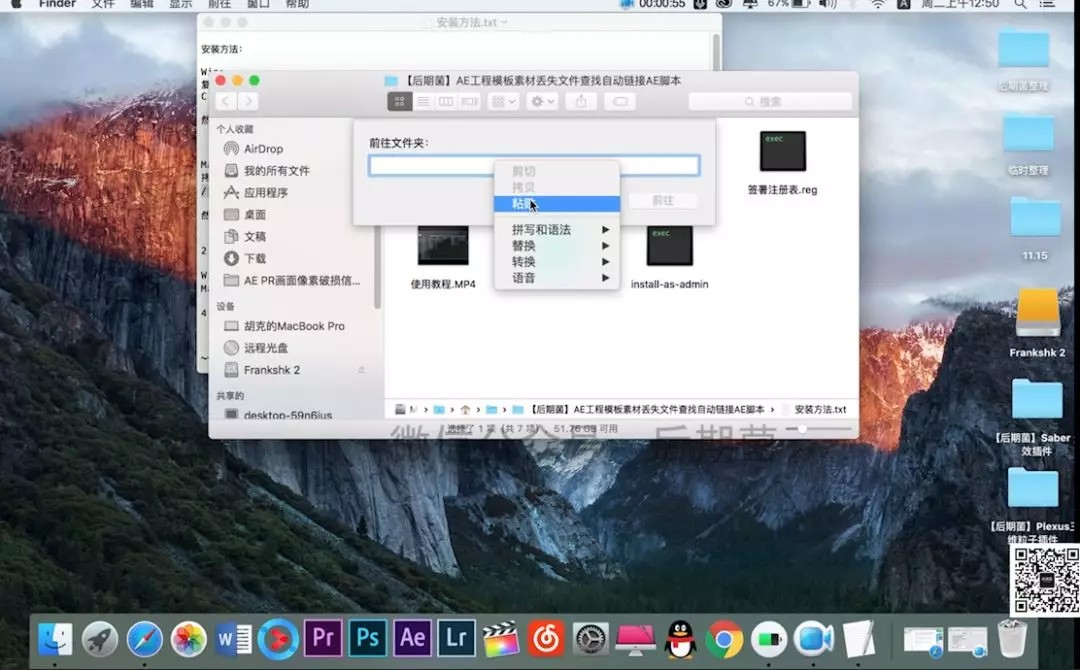Image resolution: width=1080 pixels, height=670 pixels.
Task: Open 下载 folder from the sidebar
Action: 255,258
